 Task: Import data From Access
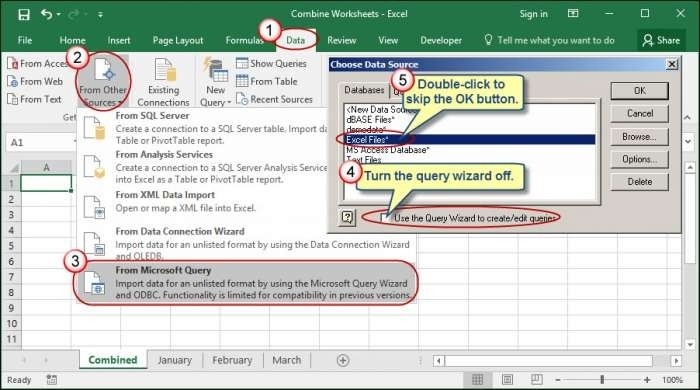[37, 63]
